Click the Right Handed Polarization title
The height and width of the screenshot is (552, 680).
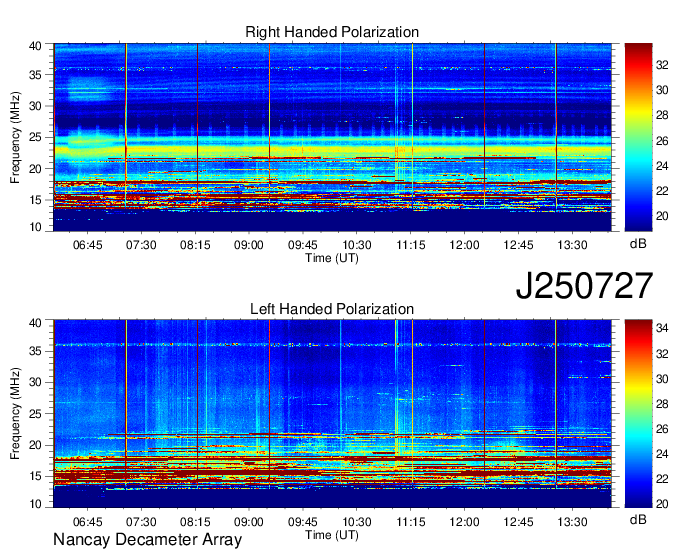(332, 32)
